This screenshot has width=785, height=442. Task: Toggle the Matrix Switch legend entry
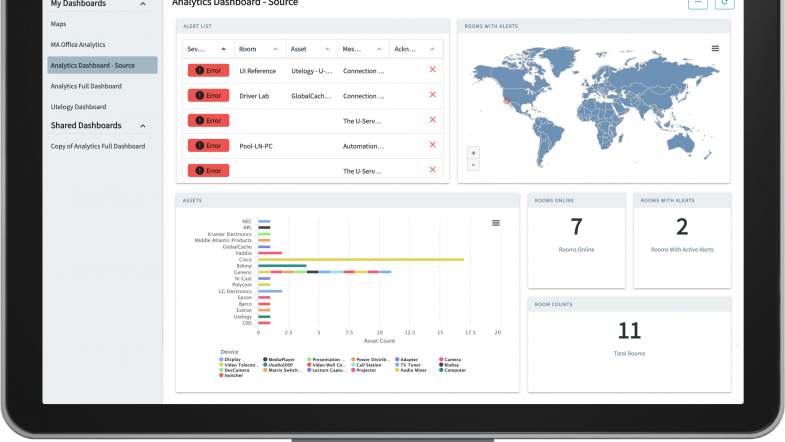tap(282, 370)
